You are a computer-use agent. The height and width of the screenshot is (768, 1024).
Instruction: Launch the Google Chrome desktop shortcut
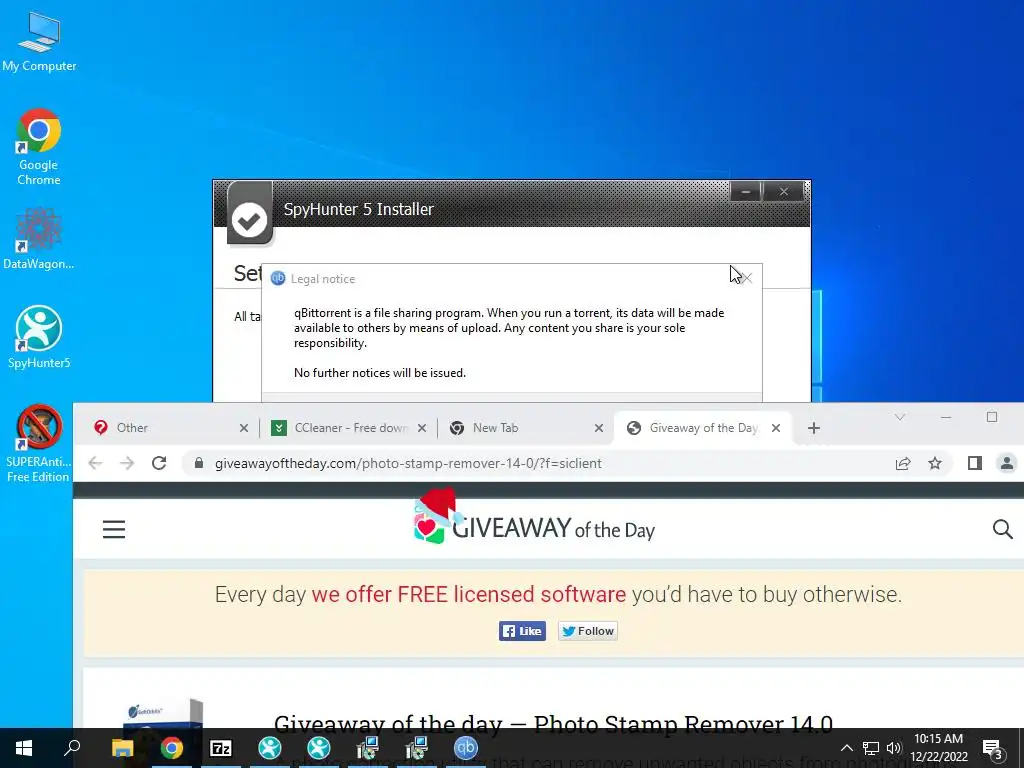click(x=39, y=147)
